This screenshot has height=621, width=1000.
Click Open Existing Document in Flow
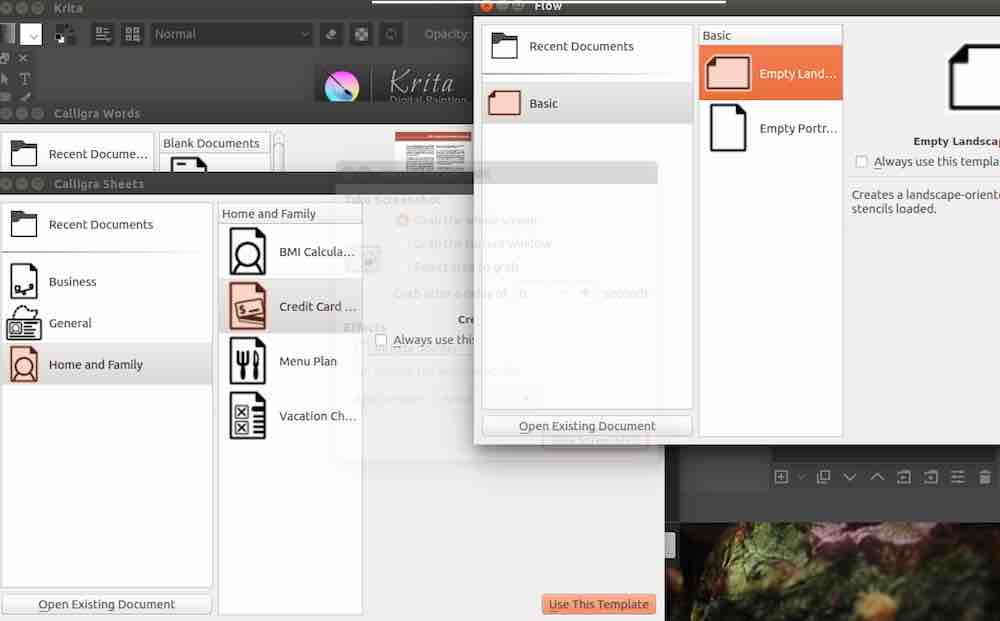coord(587,427)
